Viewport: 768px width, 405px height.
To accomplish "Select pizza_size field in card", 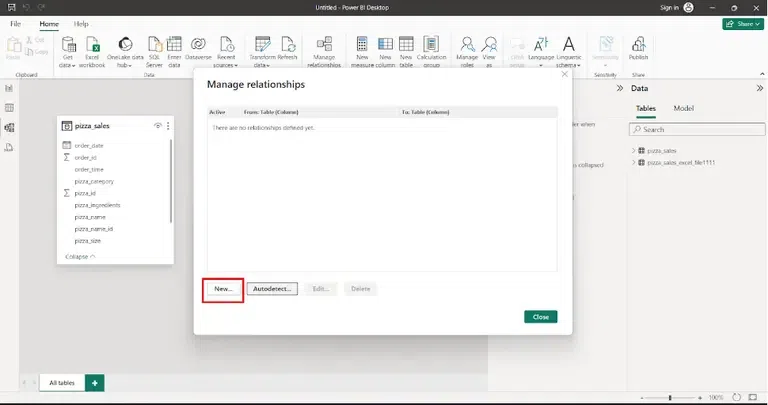I will click(x=88, y=241).
